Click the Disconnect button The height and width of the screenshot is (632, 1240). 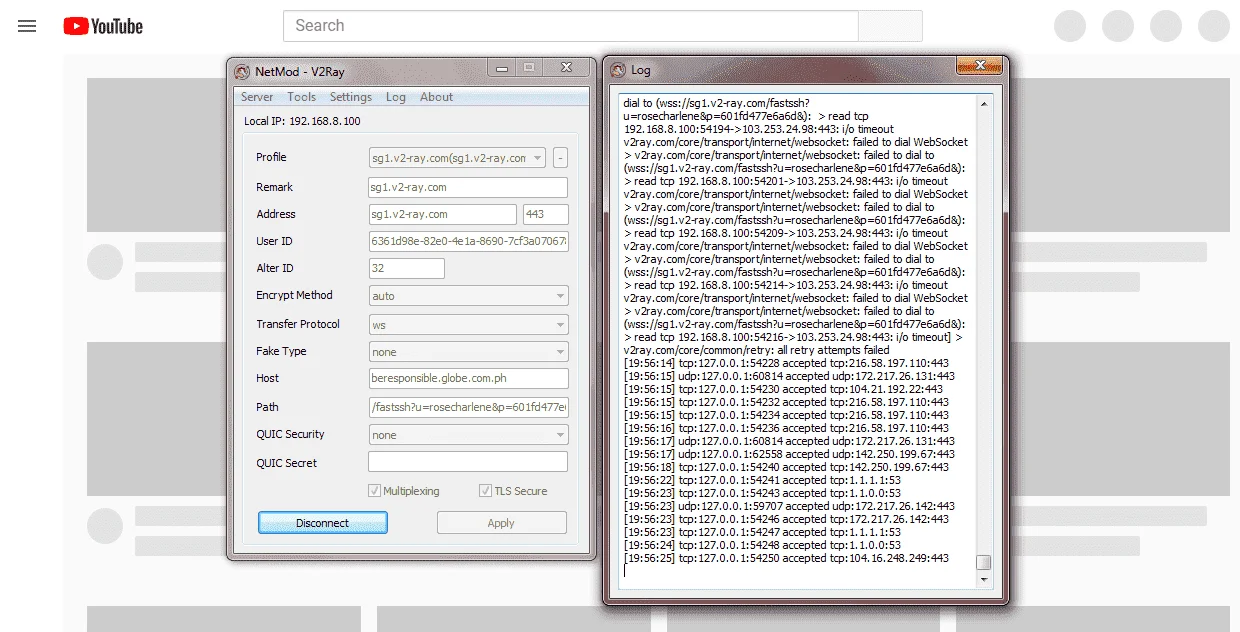pyautogui.click(x=323, y=523)
